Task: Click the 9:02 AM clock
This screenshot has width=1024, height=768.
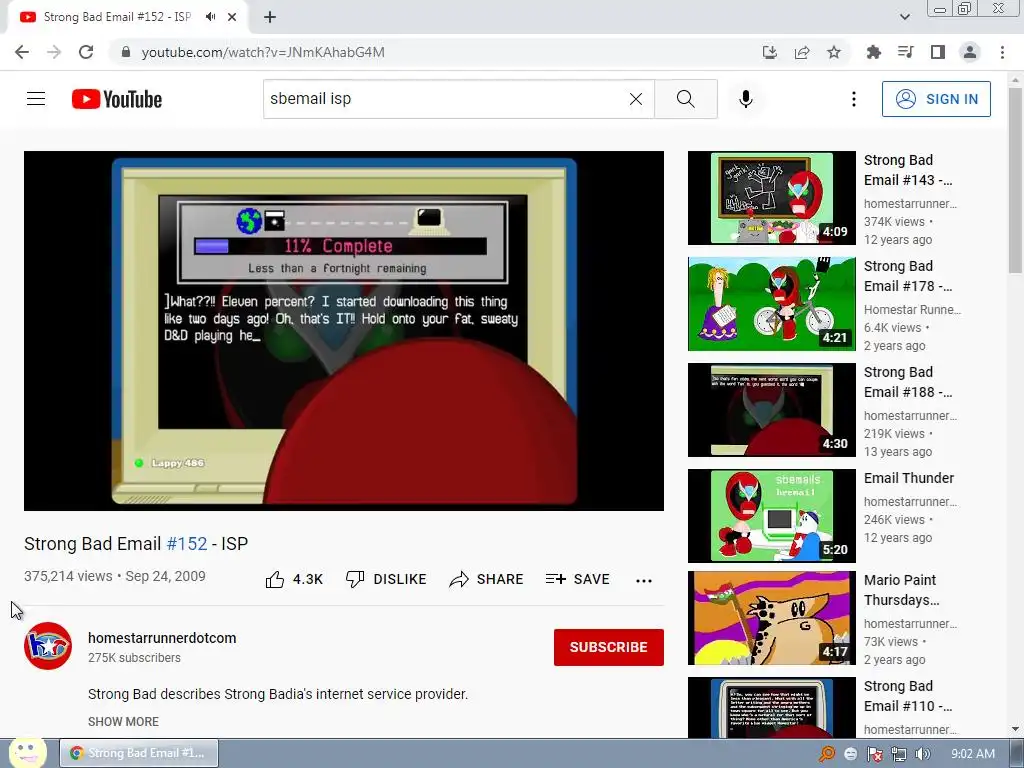Action: pos(973,754)
